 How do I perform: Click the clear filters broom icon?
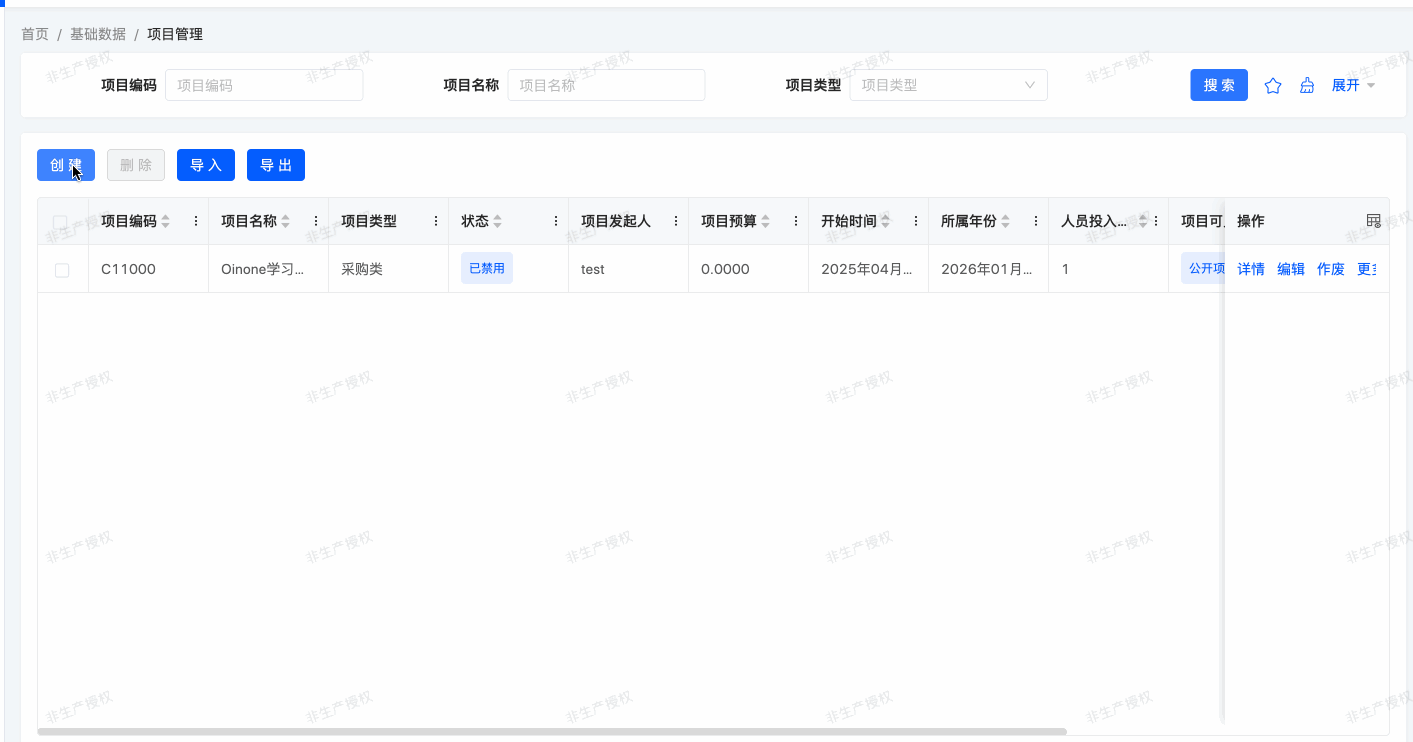[x=1306, y=86]
